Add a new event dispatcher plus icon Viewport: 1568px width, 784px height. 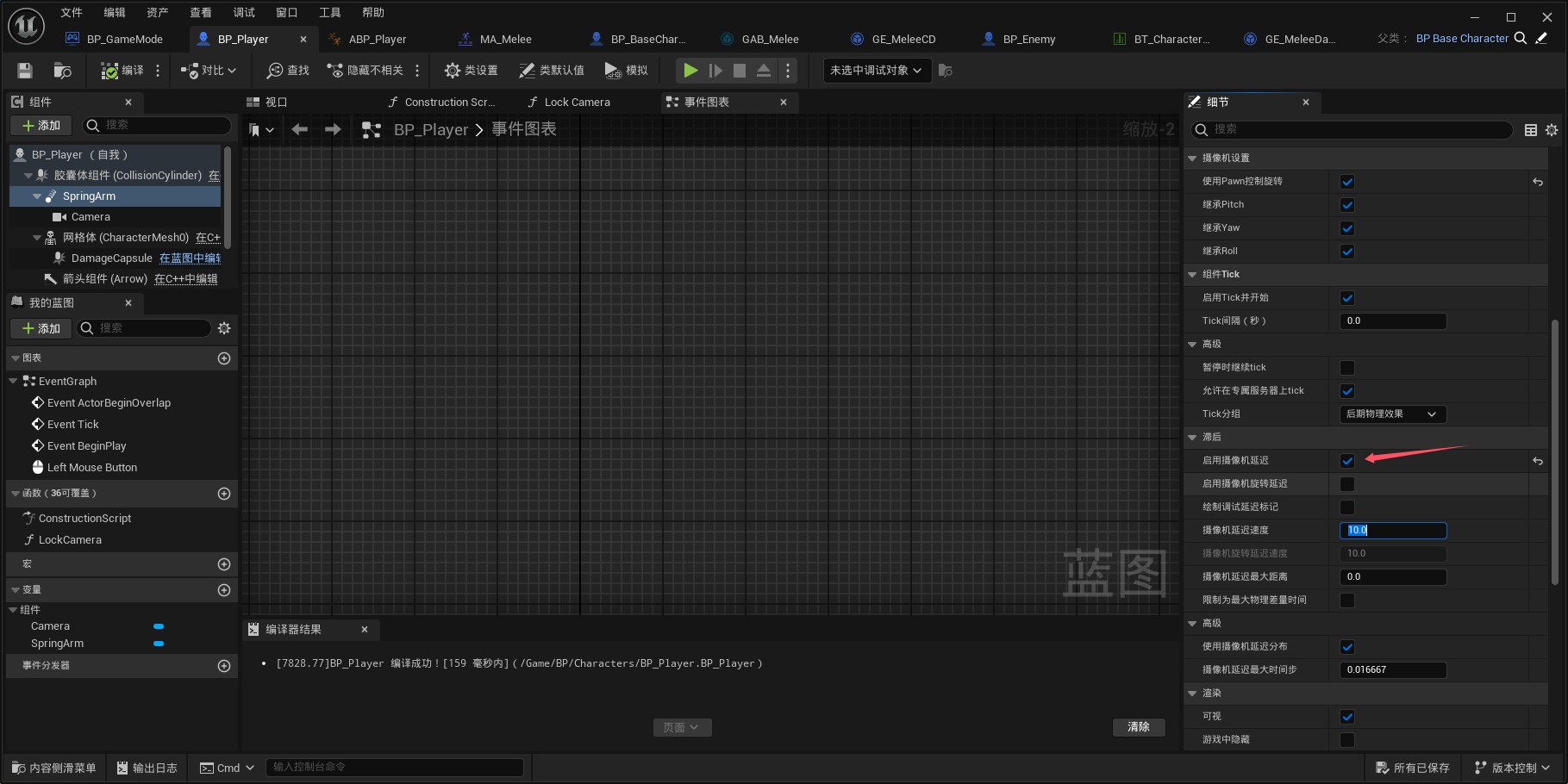click(x=224, y=666)
